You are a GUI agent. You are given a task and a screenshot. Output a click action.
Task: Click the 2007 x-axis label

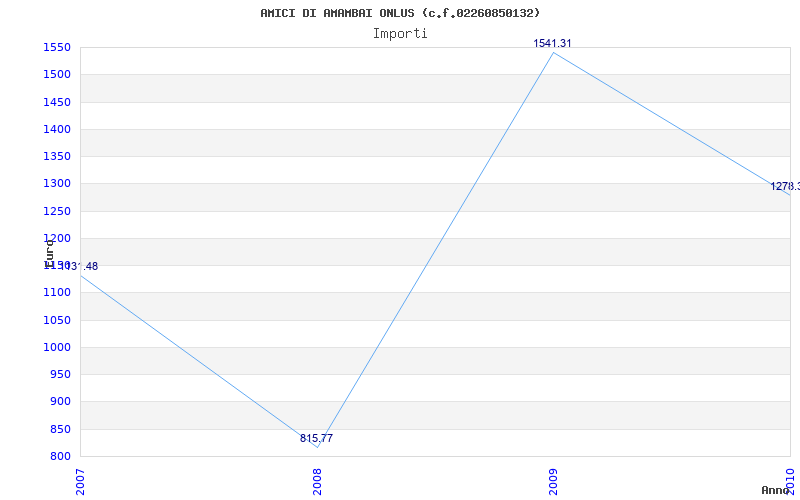point(81,482)
